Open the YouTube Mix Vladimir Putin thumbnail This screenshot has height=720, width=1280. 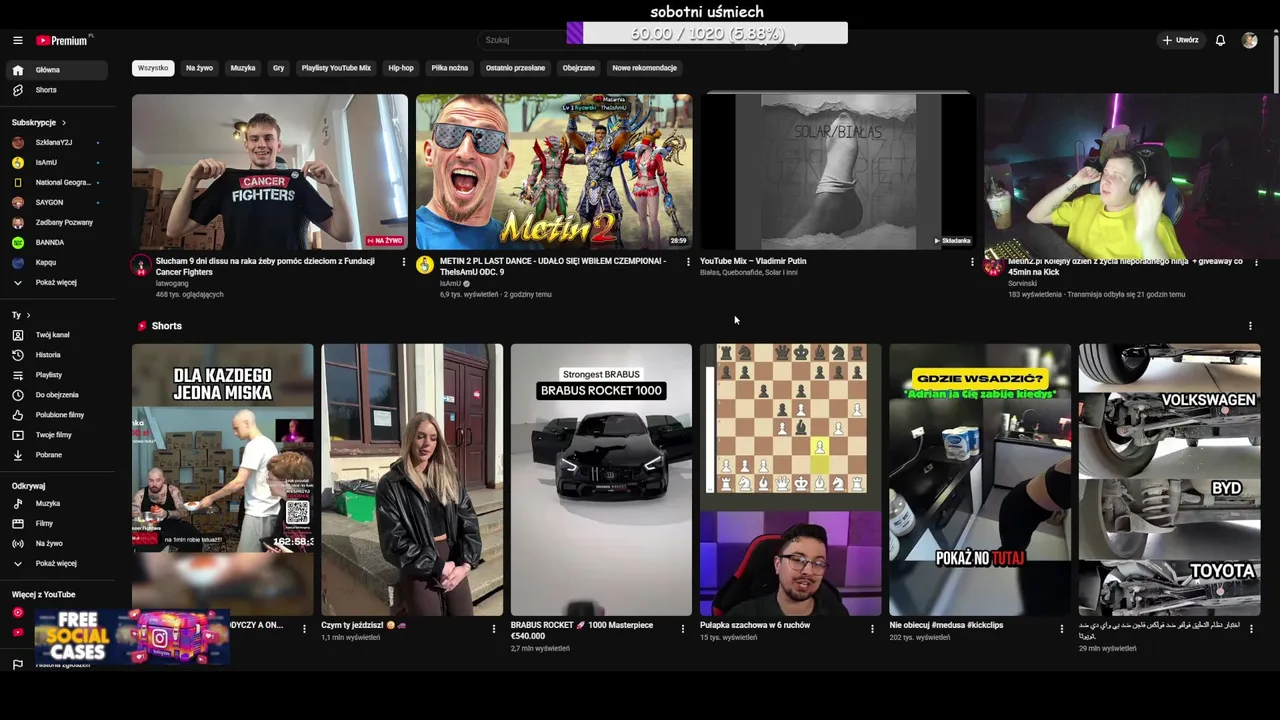coord(838,171)
